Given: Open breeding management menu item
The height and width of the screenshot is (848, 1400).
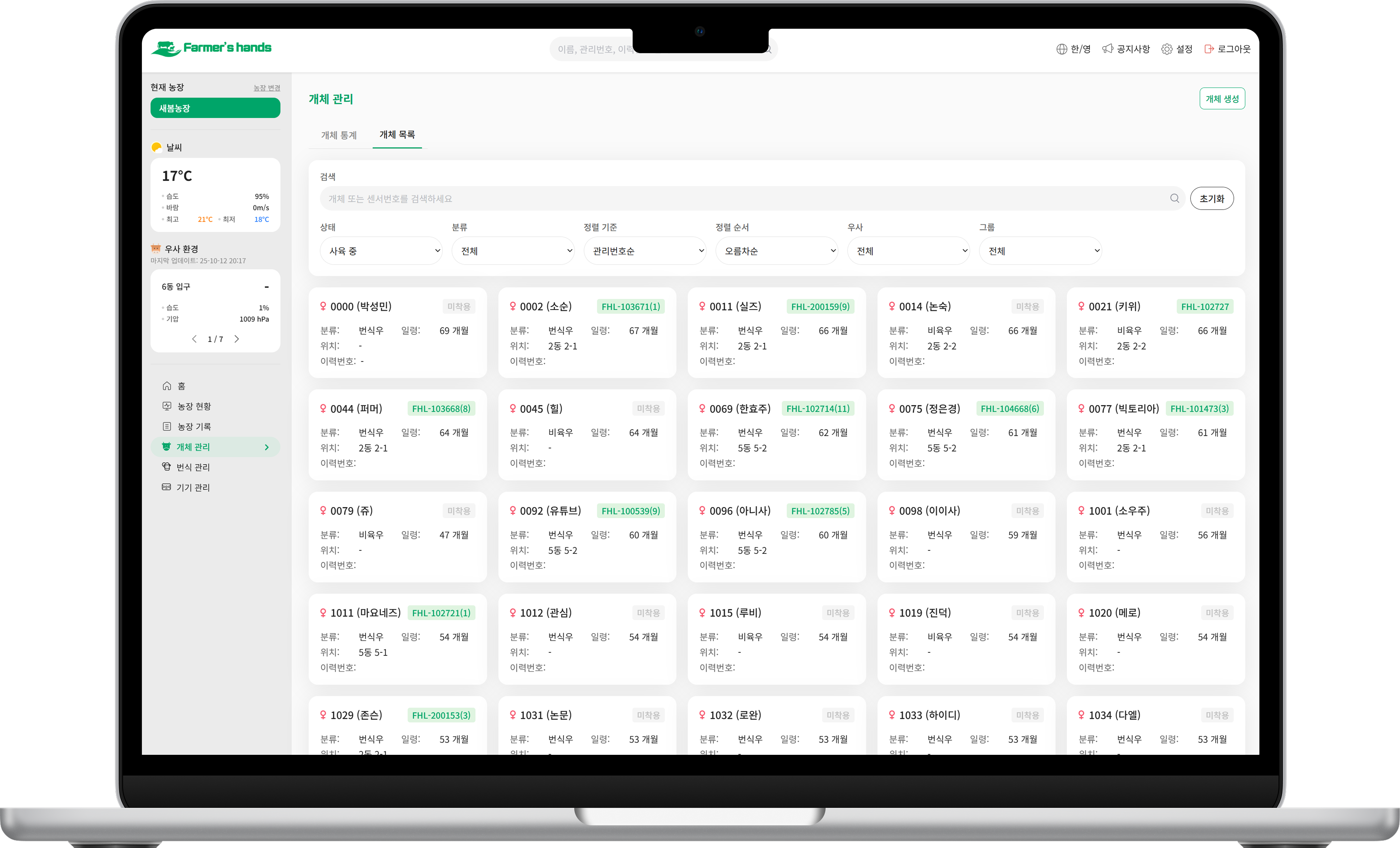Looking at the screenshot, I should point(193,467).
